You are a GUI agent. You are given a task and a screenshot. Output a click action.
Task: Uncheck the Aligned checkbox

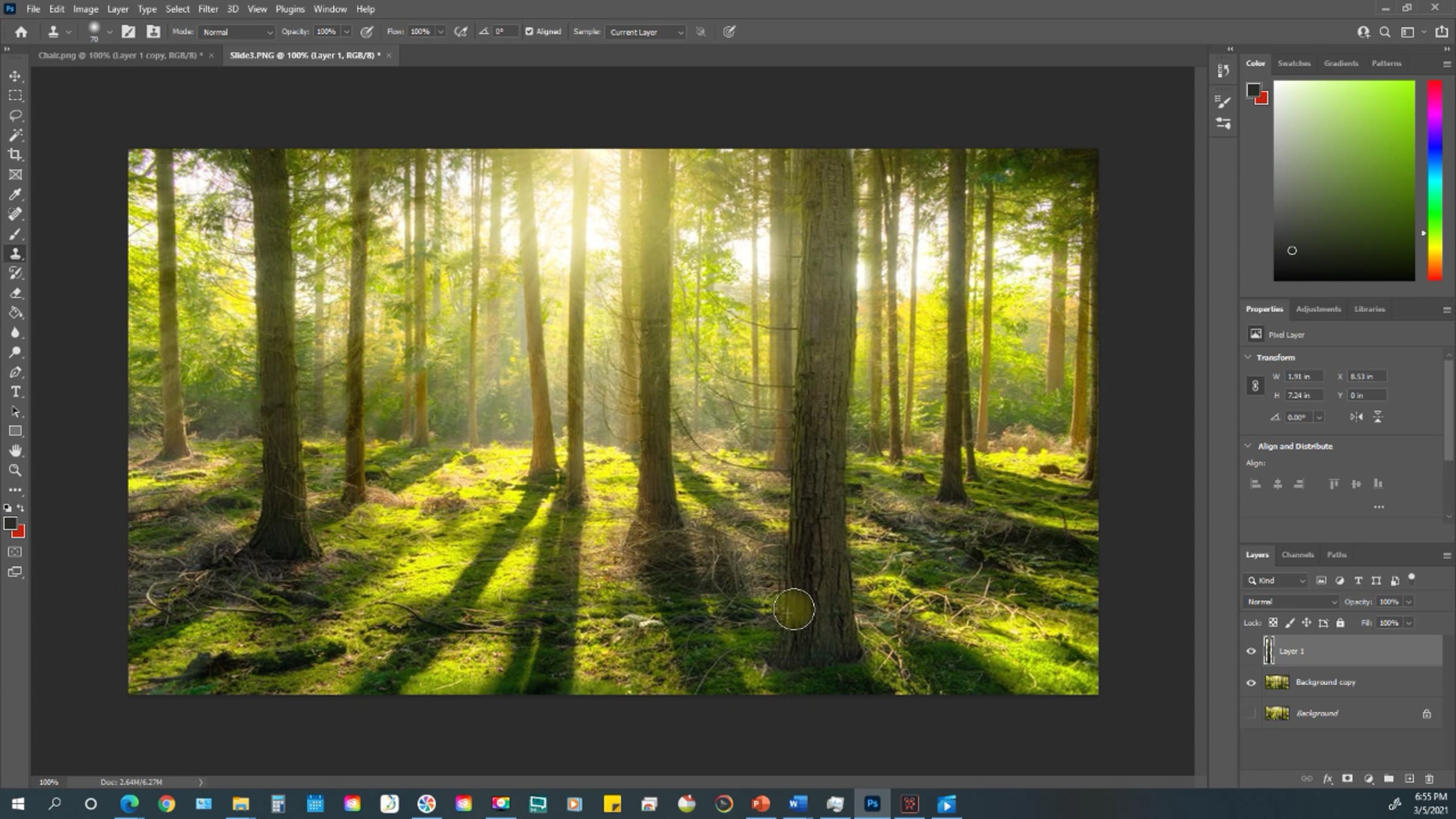click(x=529, y=32)
